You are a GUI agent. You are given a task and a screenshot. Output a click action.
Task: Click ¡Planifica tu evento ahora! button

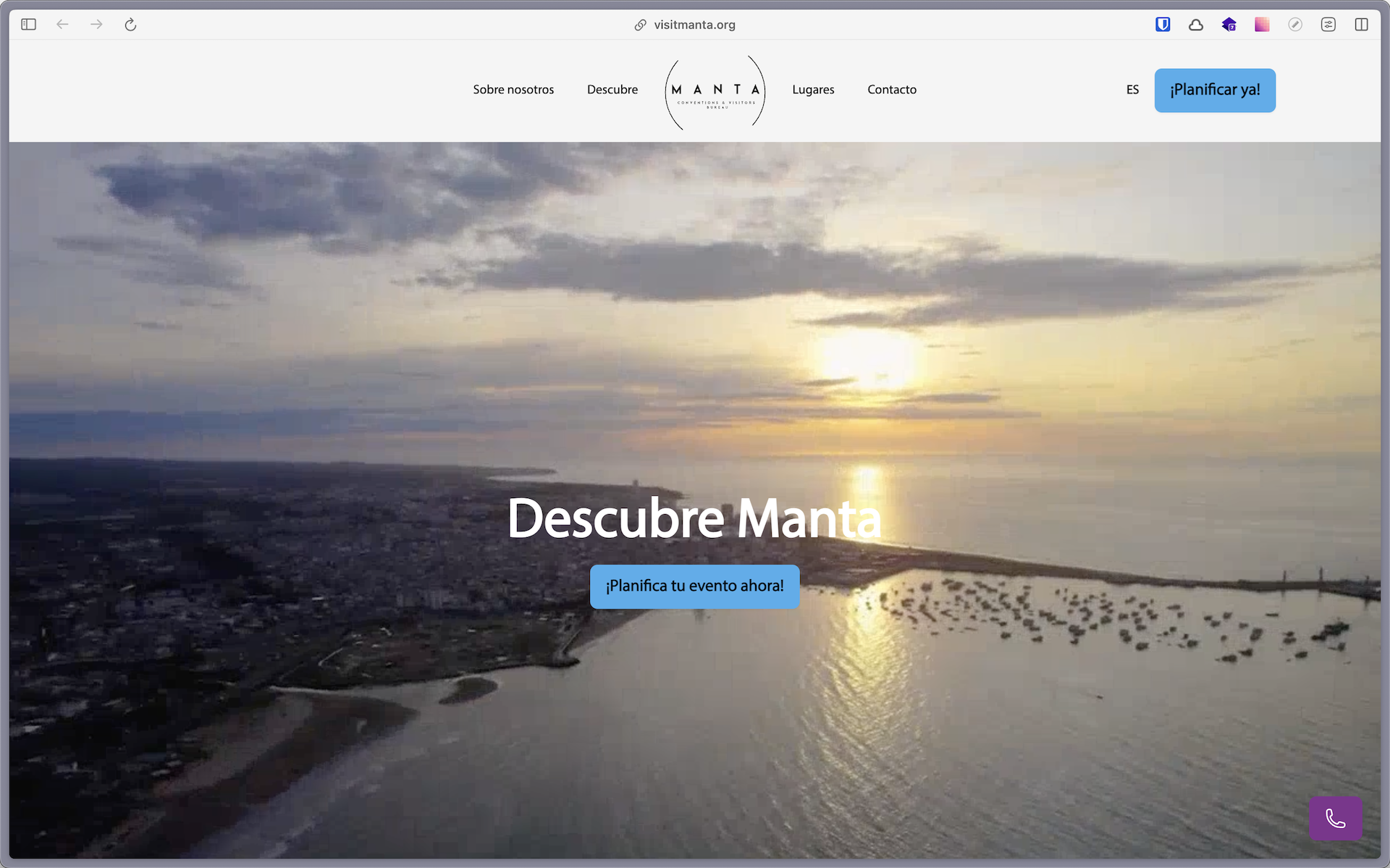(x=695, y=586)
